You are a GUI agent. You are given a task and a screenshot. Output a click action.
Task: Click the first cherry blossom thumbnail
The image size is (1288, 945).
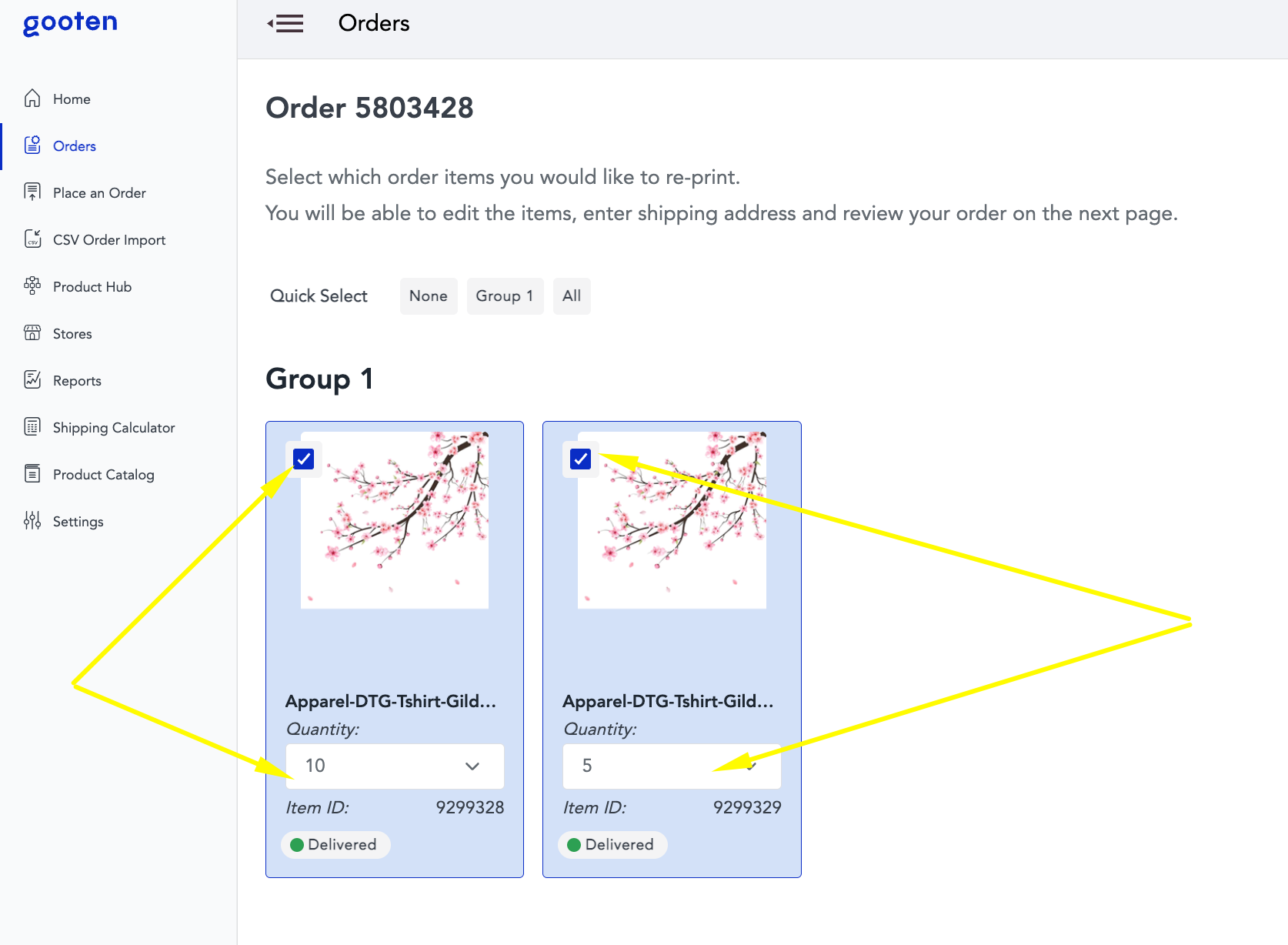(x=395, y=520)
